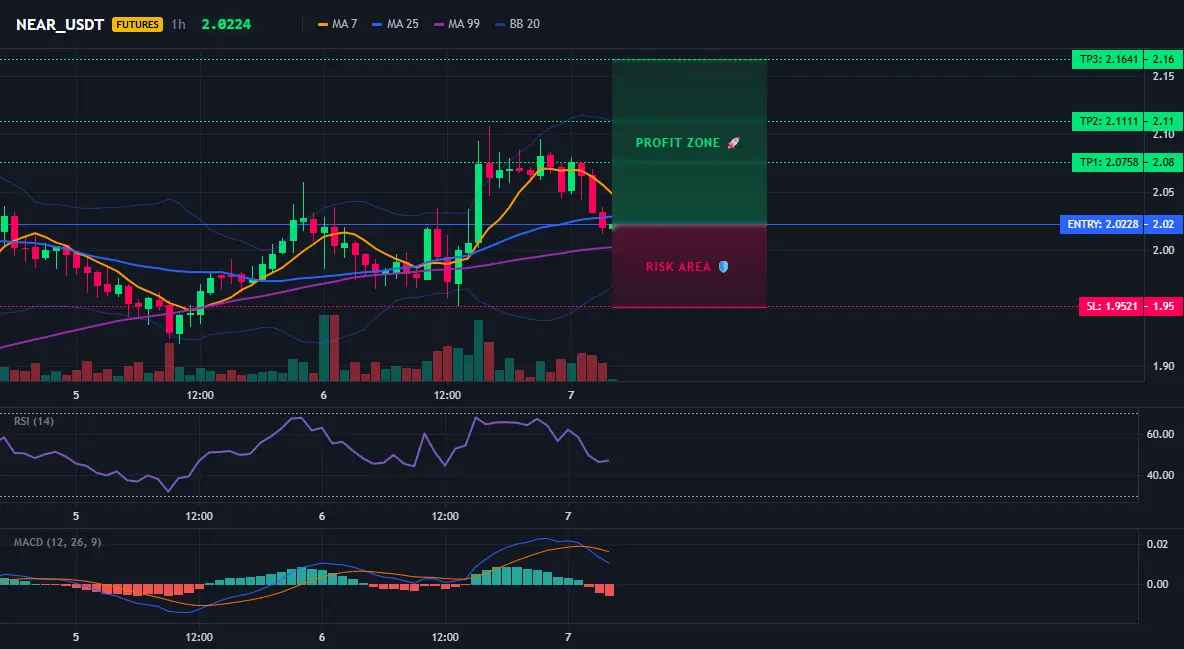The image size is (1184, 649).
Task: Click date label 5 on main chart axis
Action: pyautogui.click(x=76, y=395)
